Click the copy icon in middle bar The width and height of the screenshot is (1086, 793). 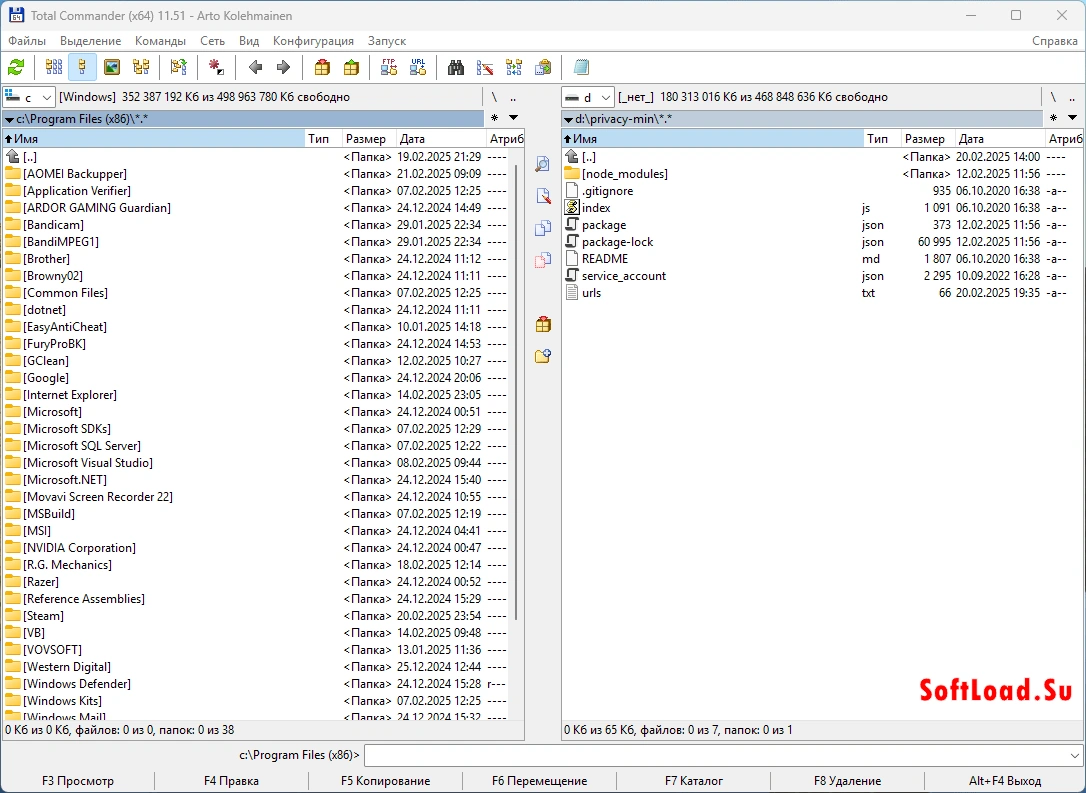(x=543, y=228)
